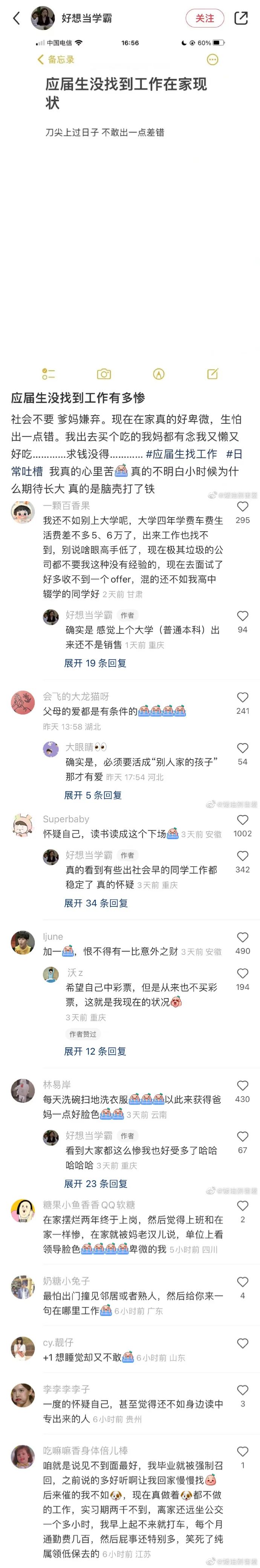This screenshot has height=1568, width=260.
Task: Like Superbaby's comment with 1002 likes
Action: point(242,820)
